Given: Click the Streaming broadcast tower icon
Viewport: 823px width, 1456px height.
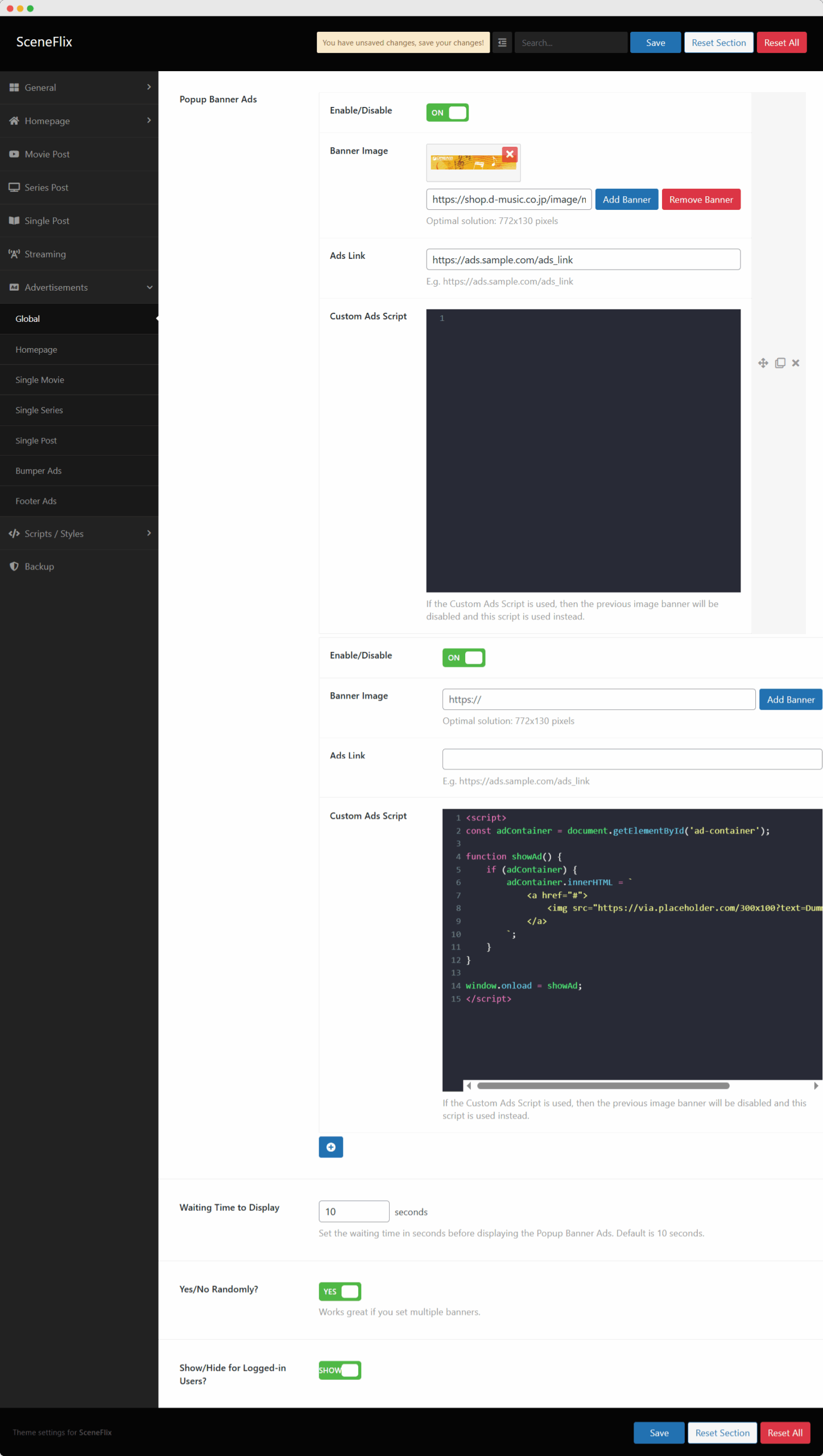Looking at the screenshot, I should pos(14,254).
